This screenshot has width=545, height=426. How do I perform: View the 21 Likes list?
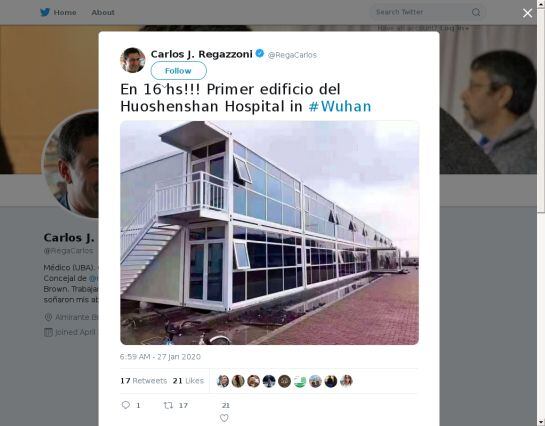pyautogui.click(x=188, y=381)
